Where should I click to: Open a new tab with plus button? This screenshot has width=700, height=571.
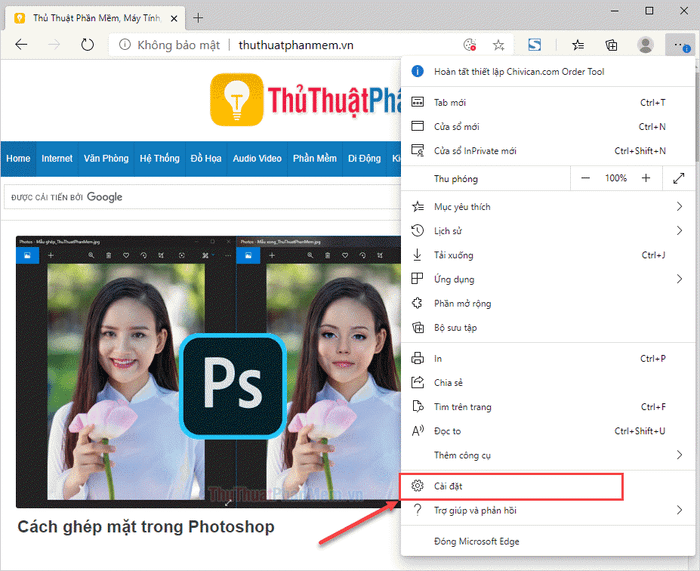198,18
